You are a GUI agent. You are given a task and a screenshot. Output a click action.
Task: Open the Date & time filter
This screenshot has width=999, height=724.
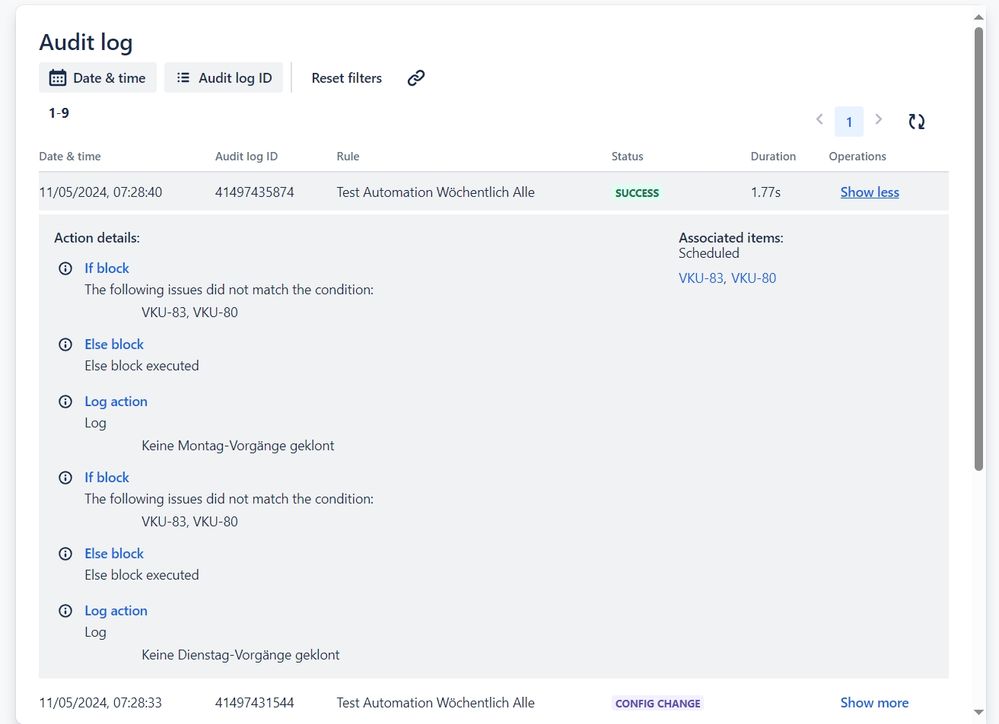point(97,78)
